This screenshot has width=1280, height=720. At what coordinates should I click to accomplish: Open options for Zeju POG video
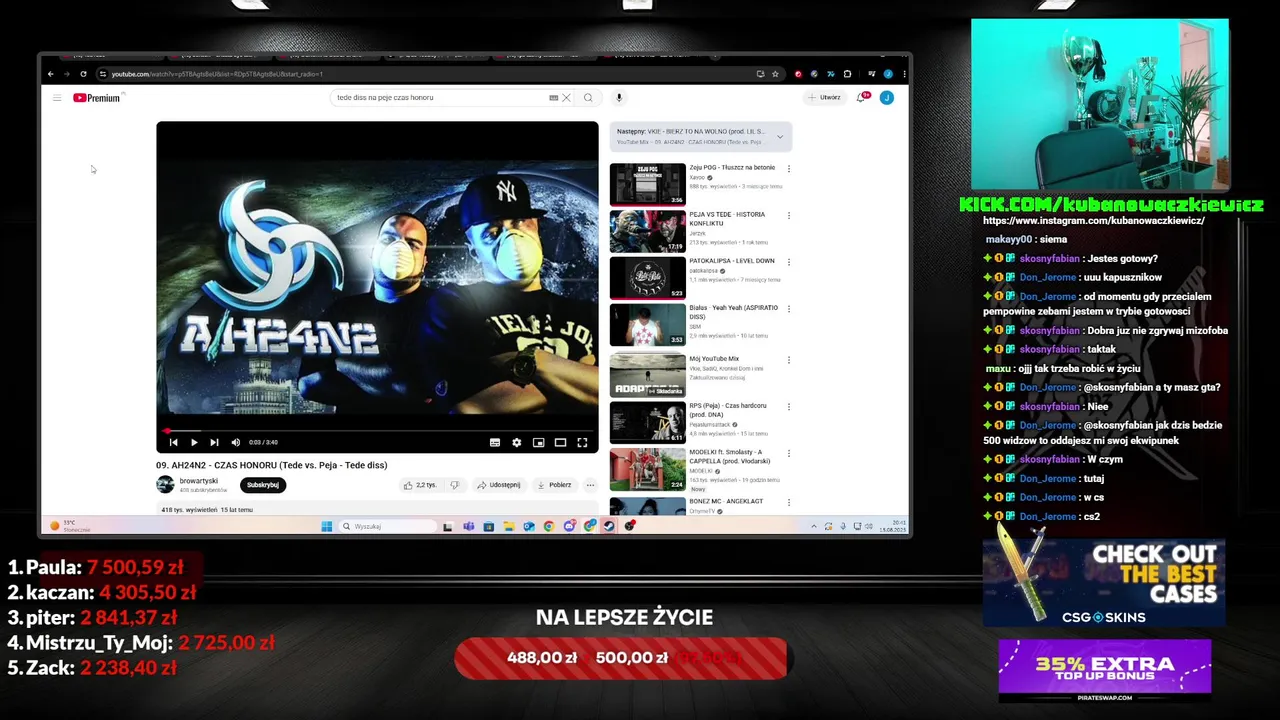789,169
